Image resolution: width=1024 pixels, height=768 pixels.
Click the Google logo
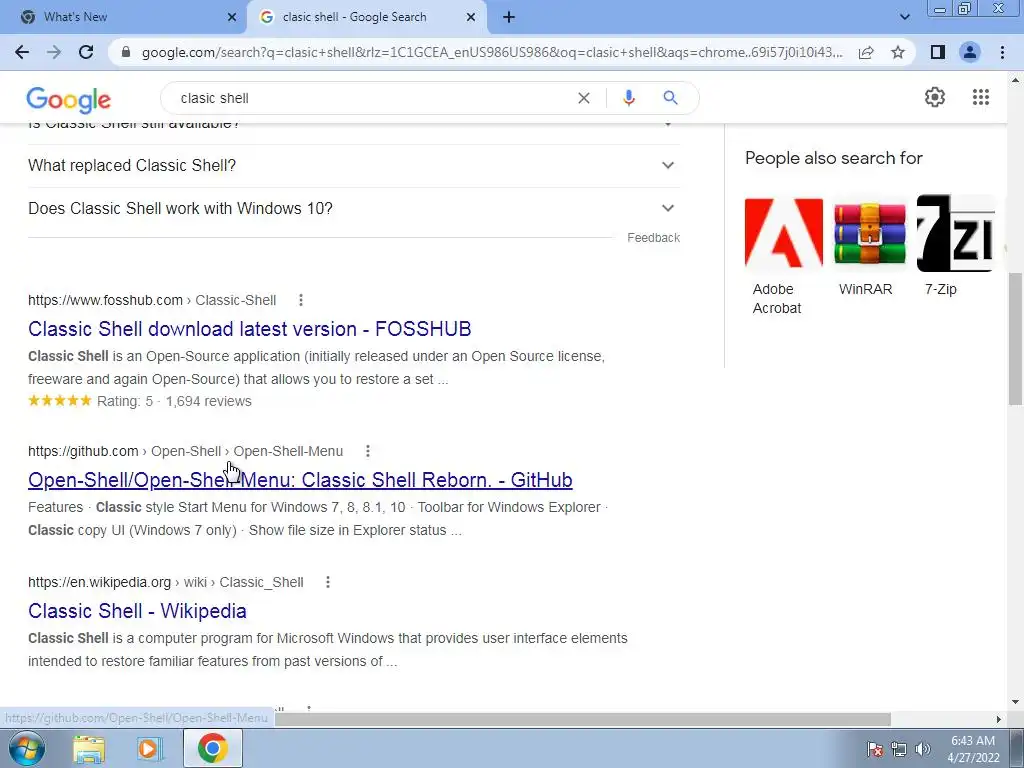click(69, 99)
